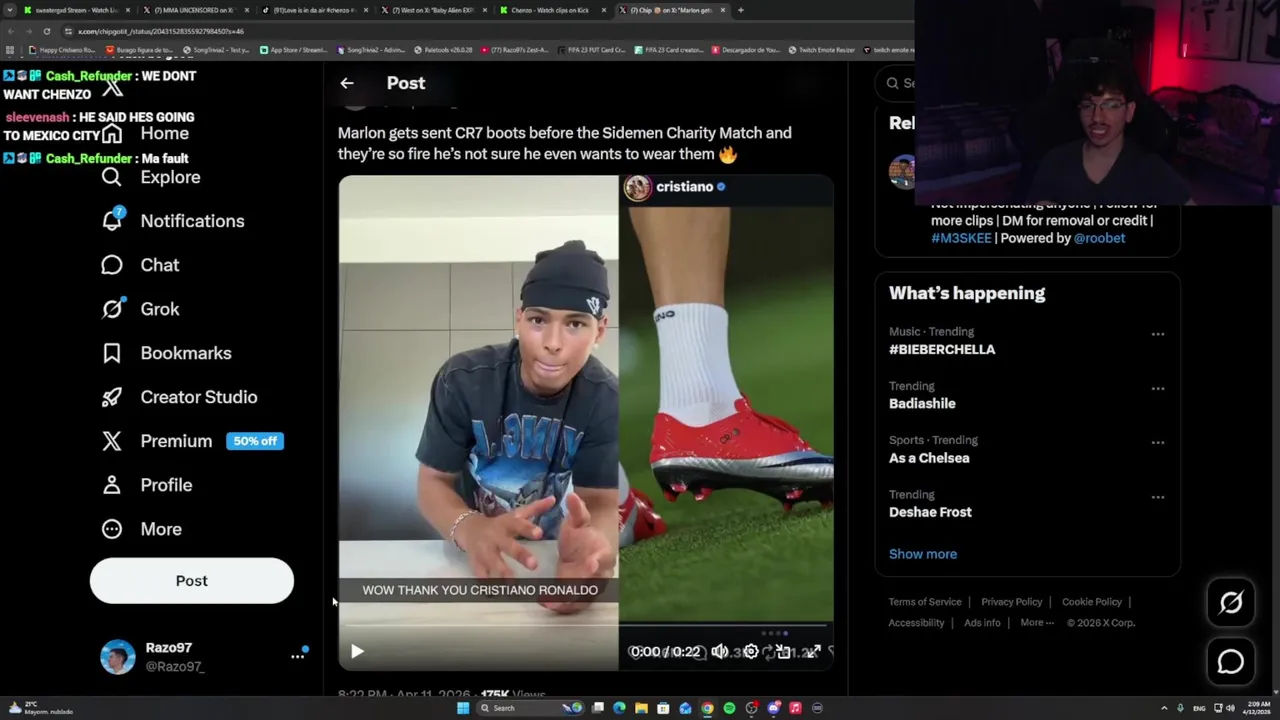The height and width of the screenshot is (720, 1280).
Task: Go back with the Post arrow
Action: click(346, 83)
